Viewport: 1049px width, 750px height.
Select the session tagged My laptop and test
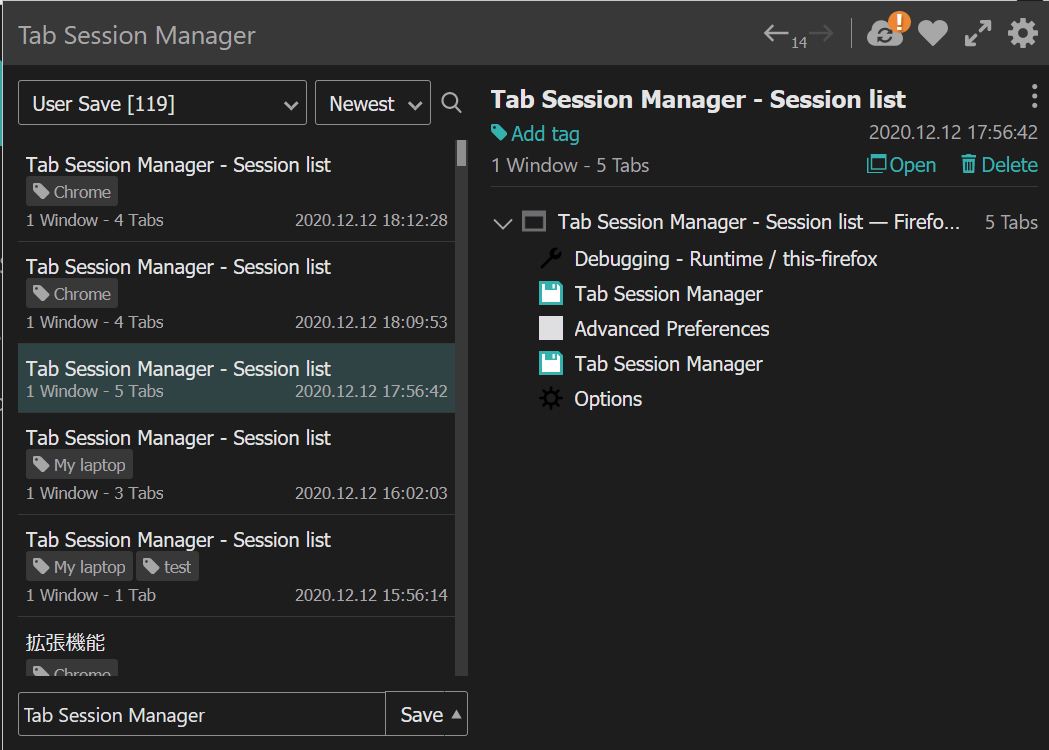236,566
